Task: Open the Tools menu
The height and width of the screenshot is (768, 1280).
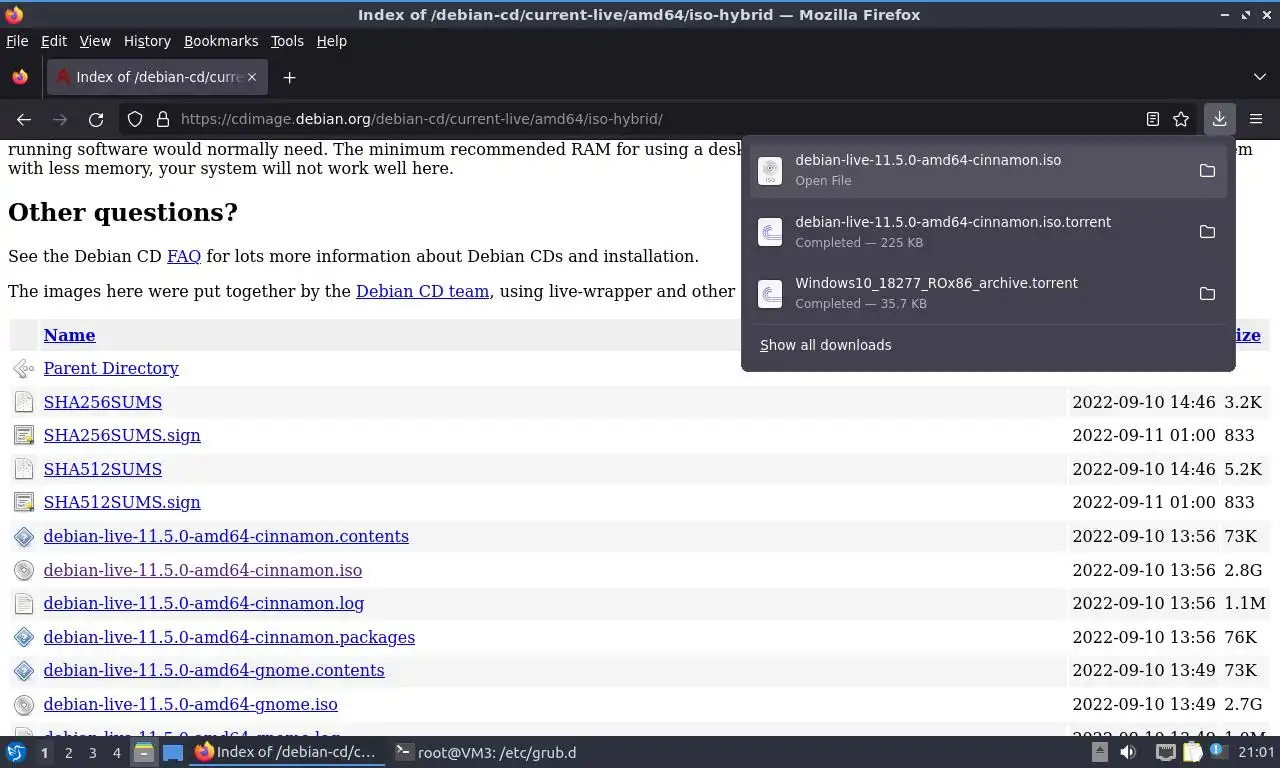Action: (x=287, y=41)
